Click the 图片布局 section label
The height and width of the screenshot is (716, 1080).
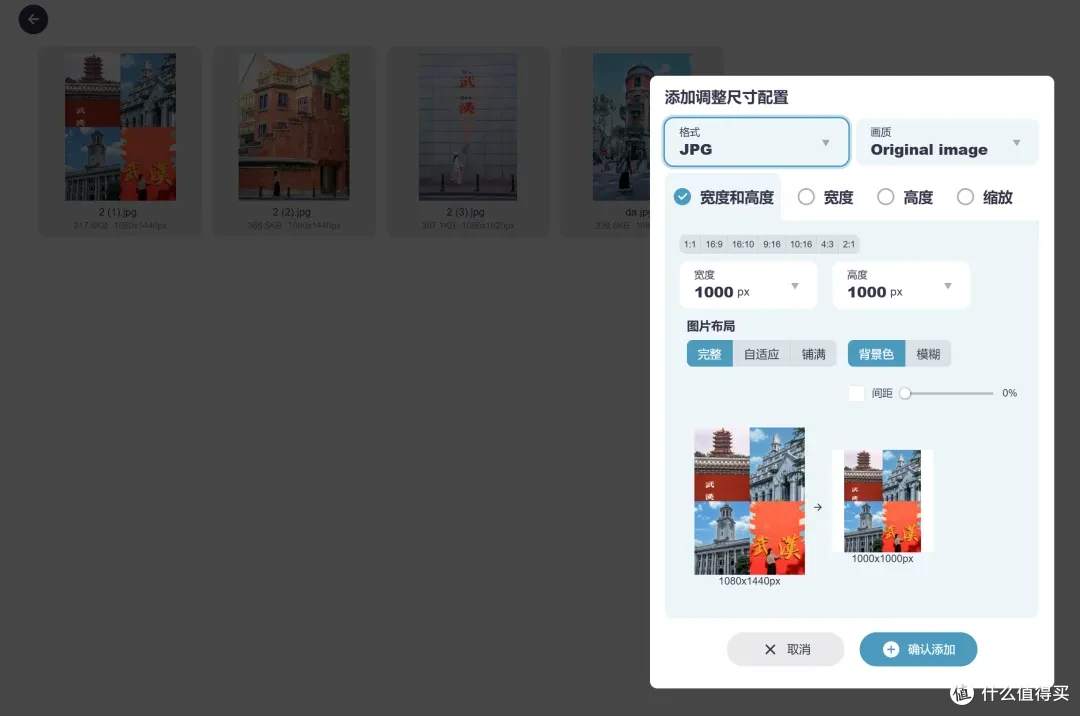[x=711, y=326]
